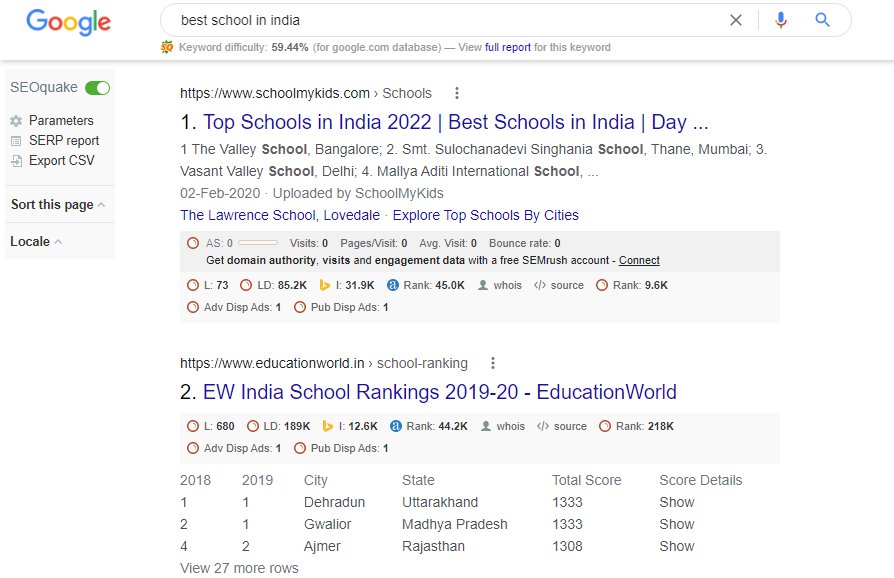The image size is (894, 578).
Task: Click the Madhya Pradesh table cell
Action: pos(454,524)
